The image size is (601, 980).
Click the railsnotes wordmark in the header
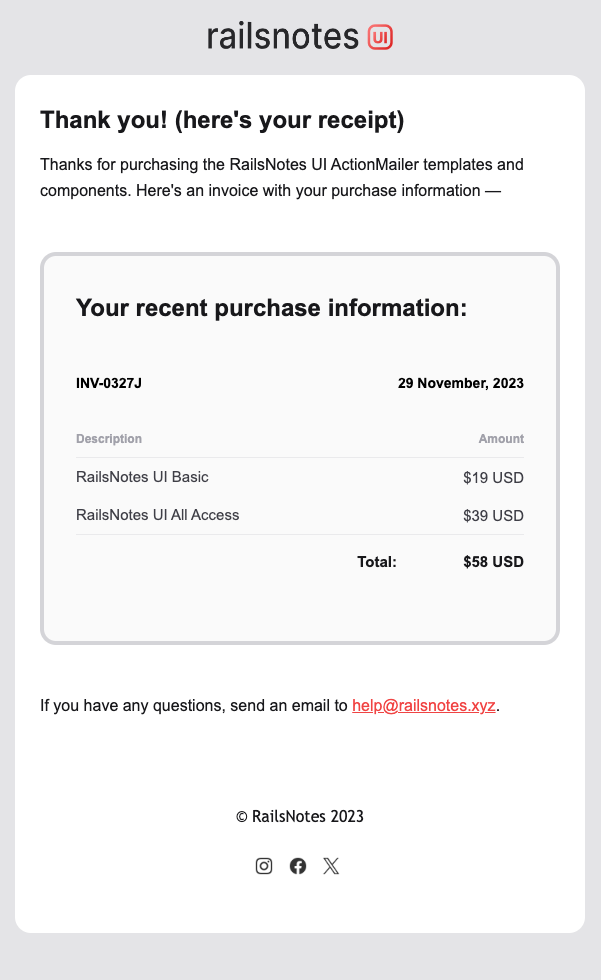[x=283, y=36]
